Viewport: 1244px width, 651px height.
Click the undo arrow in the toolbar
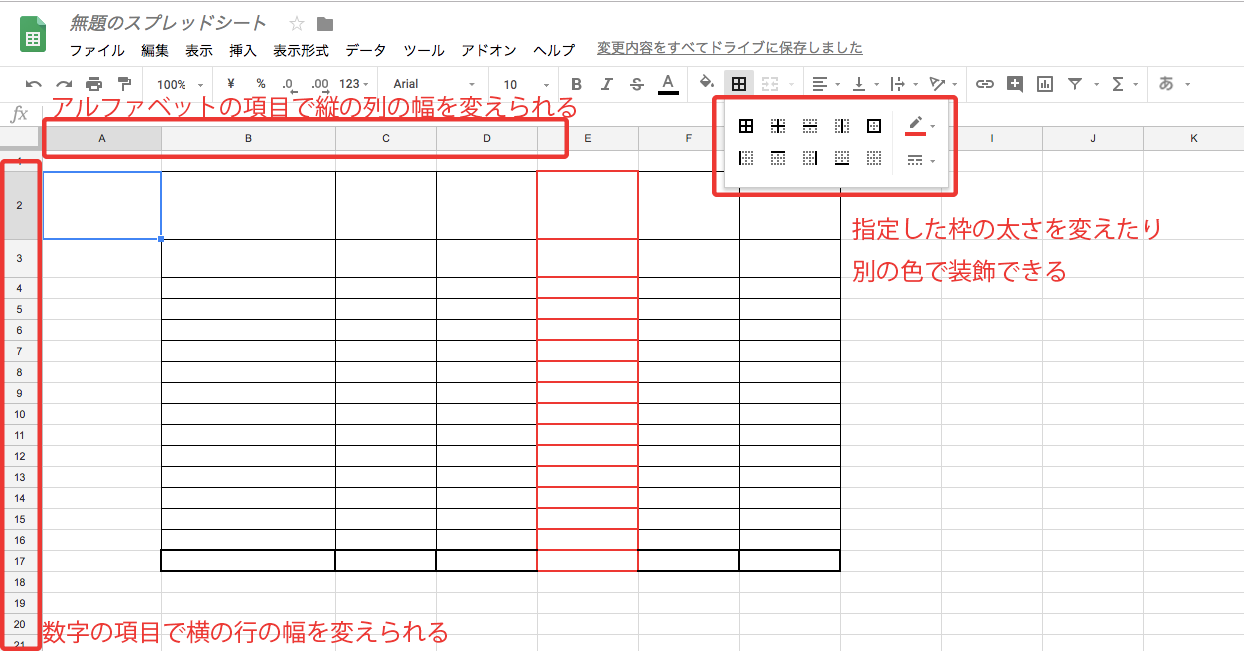[34, 84]
